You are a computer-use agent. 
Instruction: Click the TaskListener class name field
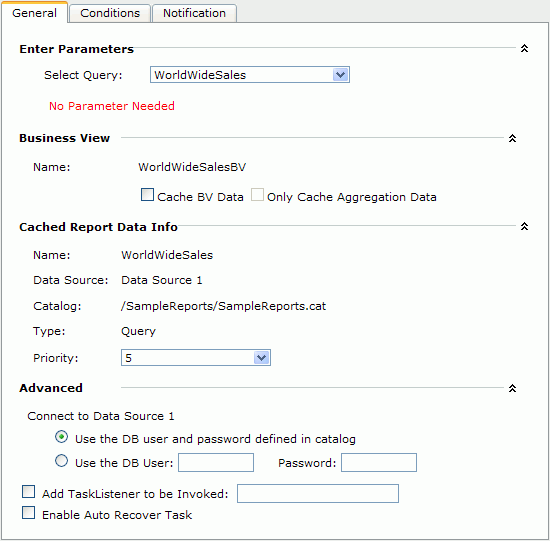(x=318, y=493)
